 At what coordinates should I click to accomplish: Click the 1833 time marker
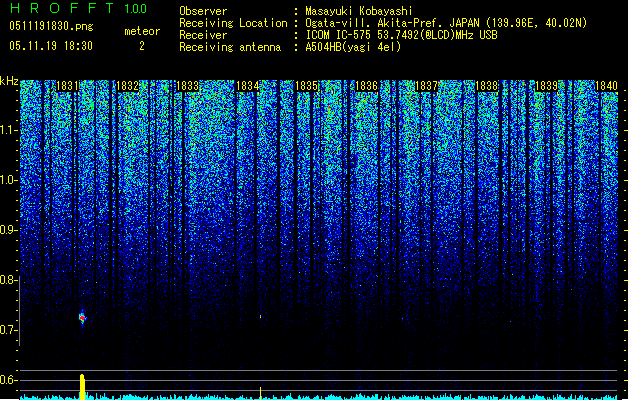(x=187, y=86)
